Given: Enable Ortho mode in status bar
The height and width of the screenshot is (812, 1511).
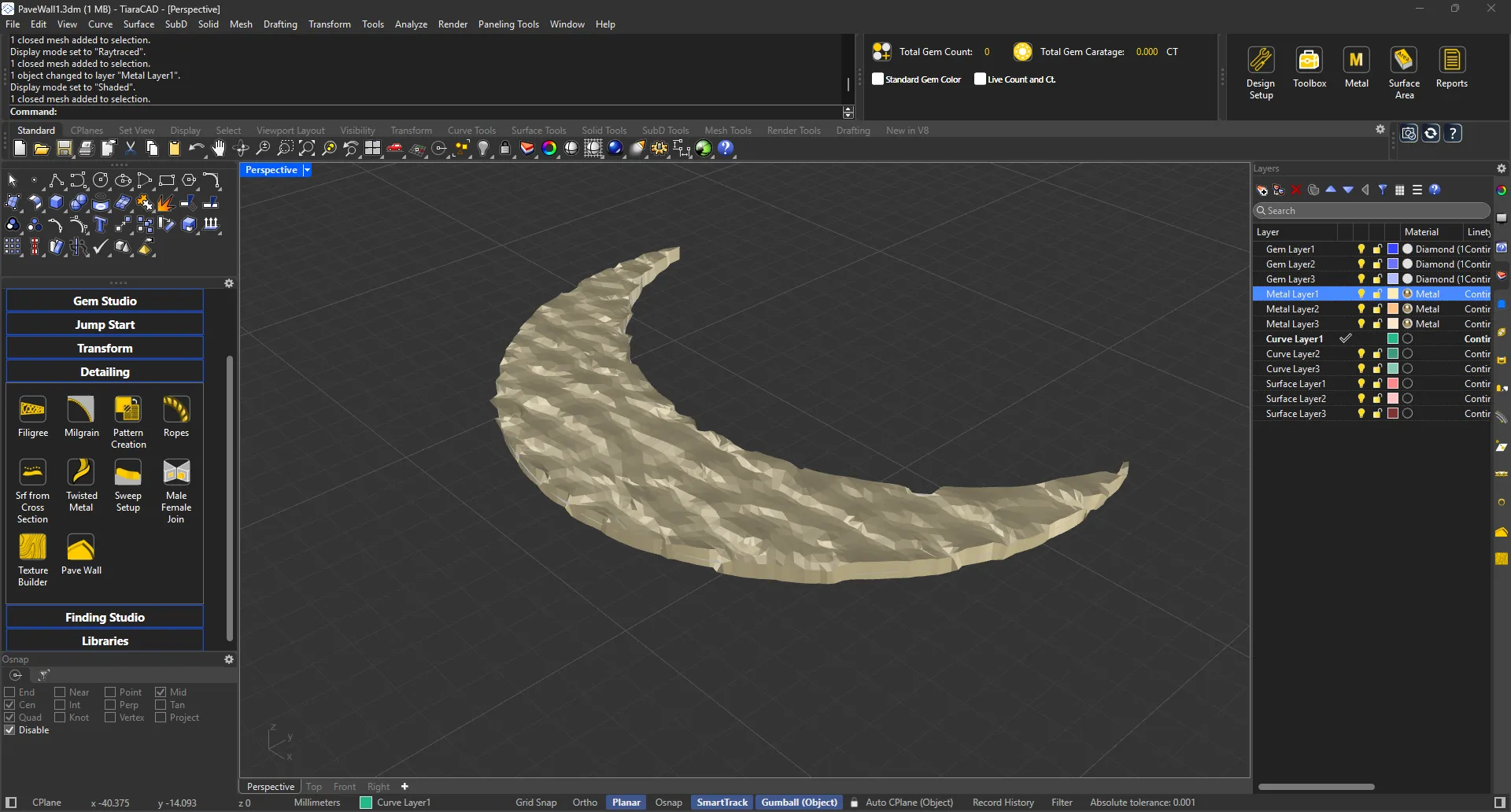Looking at the screenshot, I should [585, 802].
